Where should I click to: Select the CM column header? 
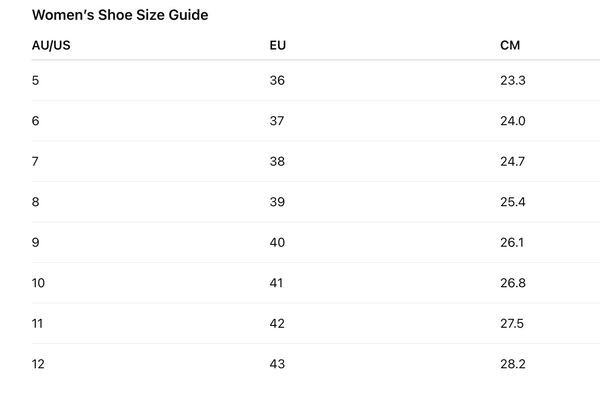click(510, 45)
